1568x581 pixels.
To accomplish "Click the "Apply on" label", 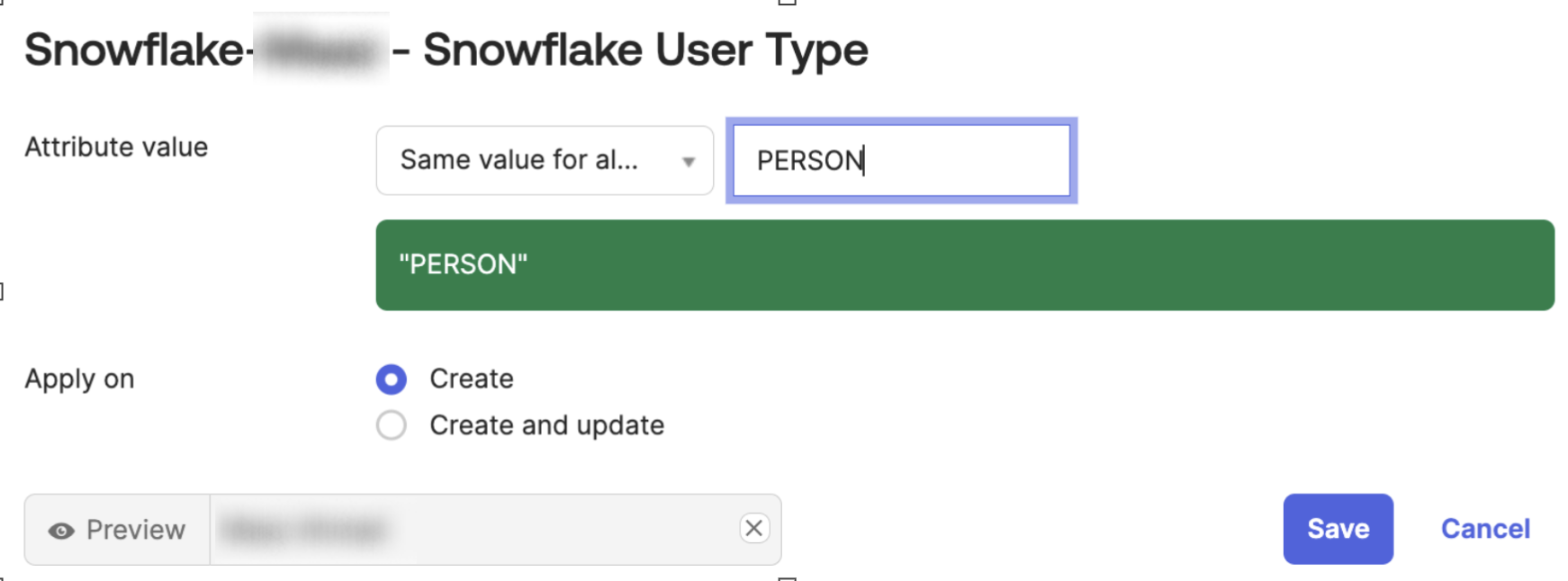I will click(79, 379).
